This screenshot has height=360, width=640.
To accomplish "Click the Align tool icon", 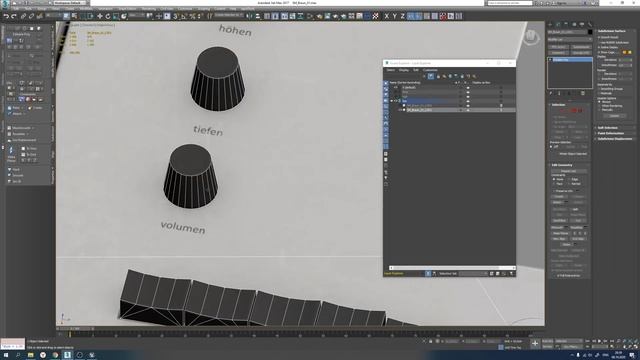I will [258, 16].
